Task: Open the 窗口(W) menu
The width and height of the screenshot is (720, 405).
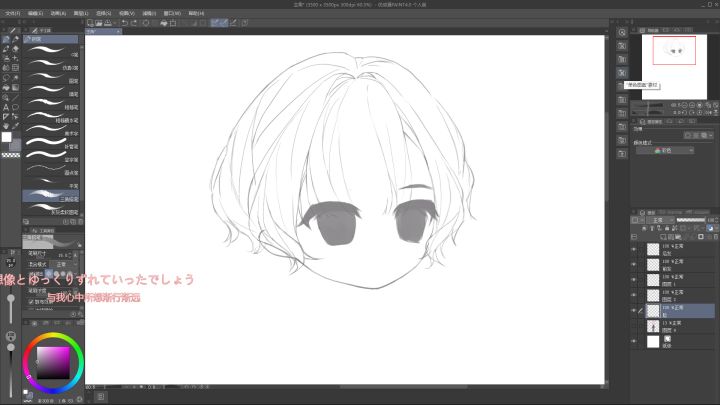Action: pyautogui.click(x=173, y=13)
